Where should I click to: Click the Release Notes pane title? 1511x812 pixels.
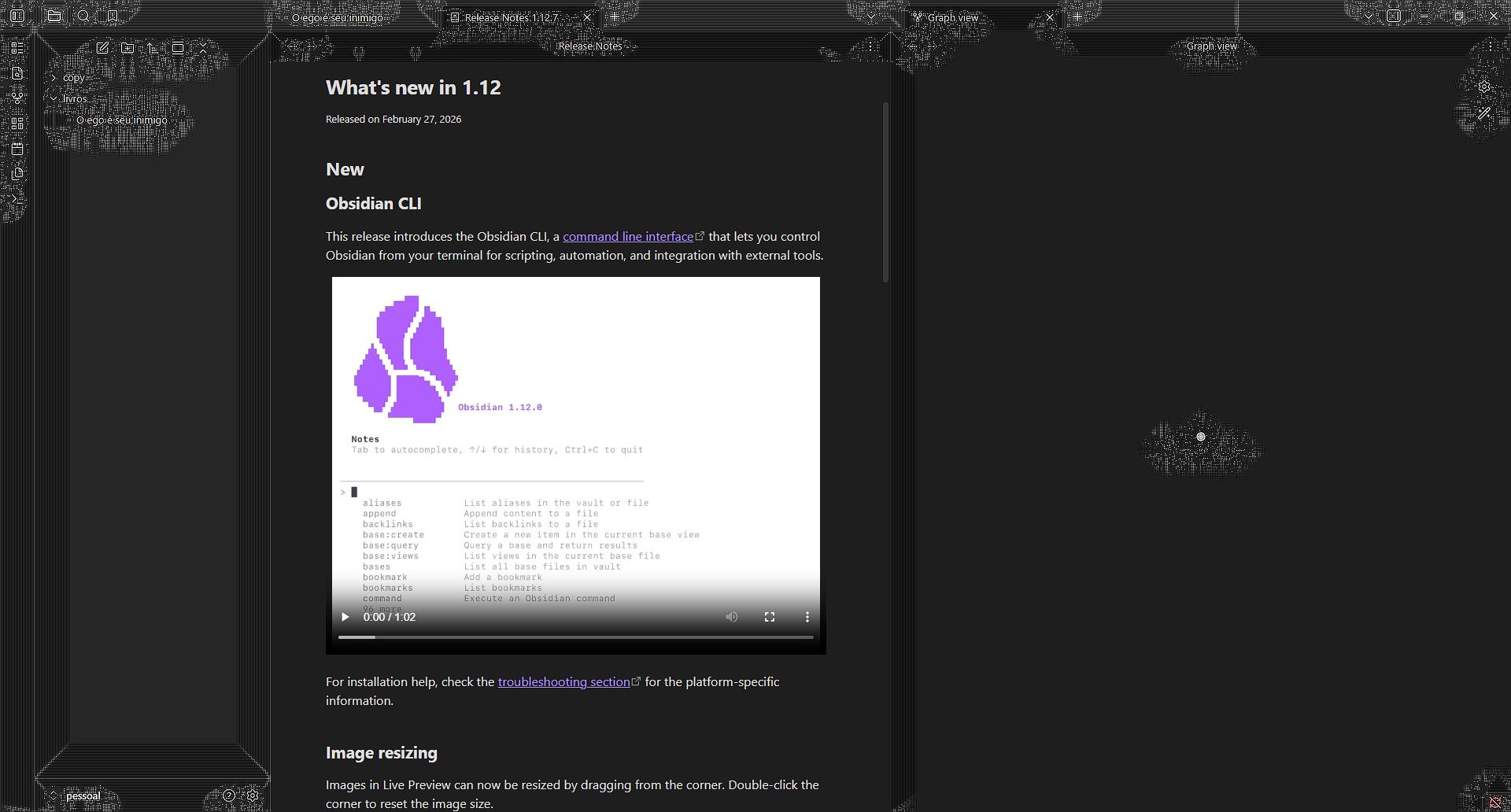click(590, 46)
